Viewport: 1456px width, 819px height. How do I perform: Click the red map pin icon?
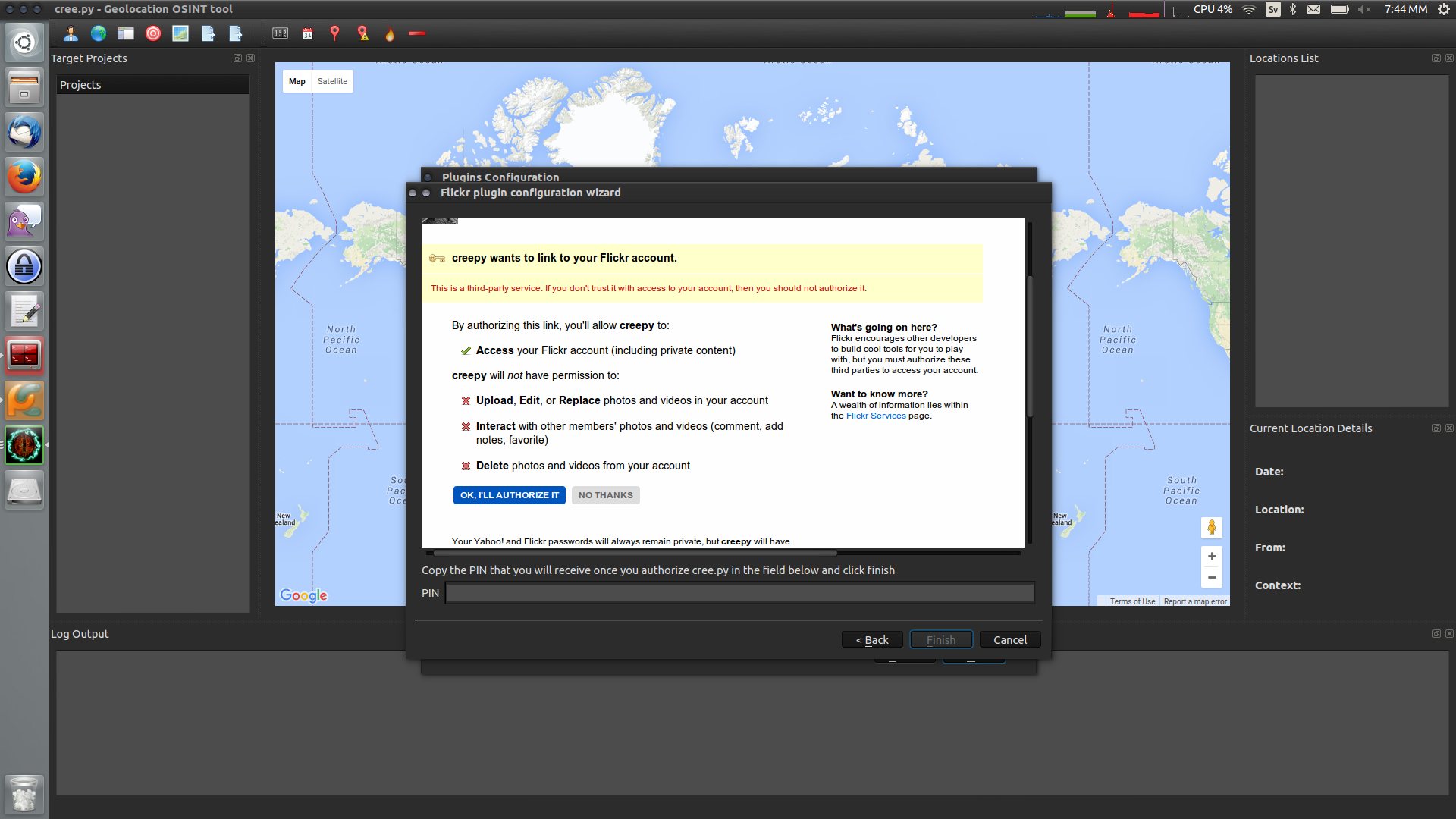(x=334, y=33)
